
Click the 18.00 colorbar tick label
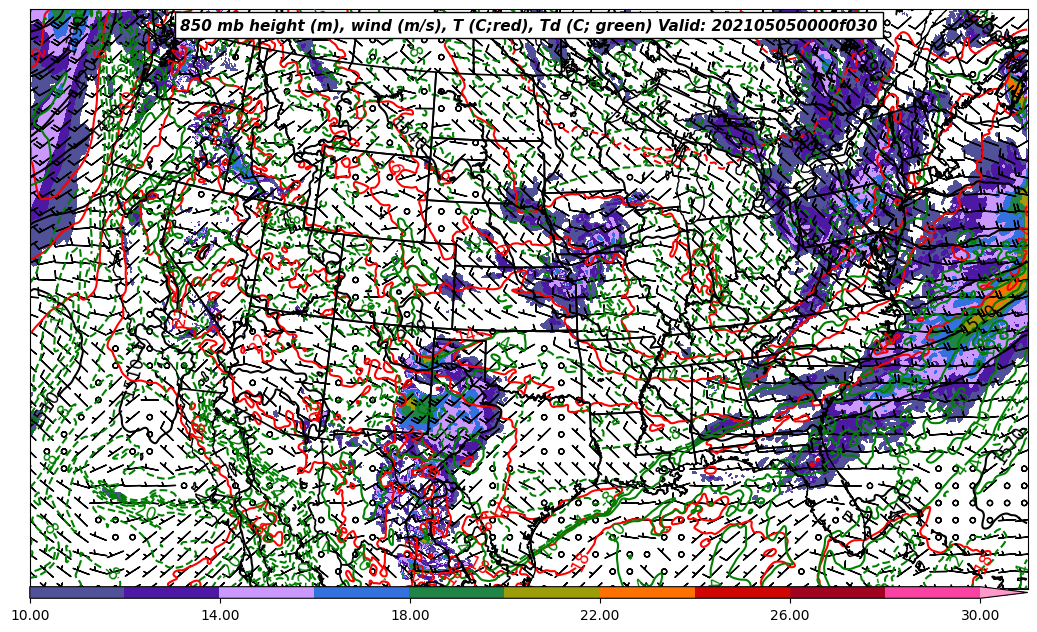(x=410, y=615)
